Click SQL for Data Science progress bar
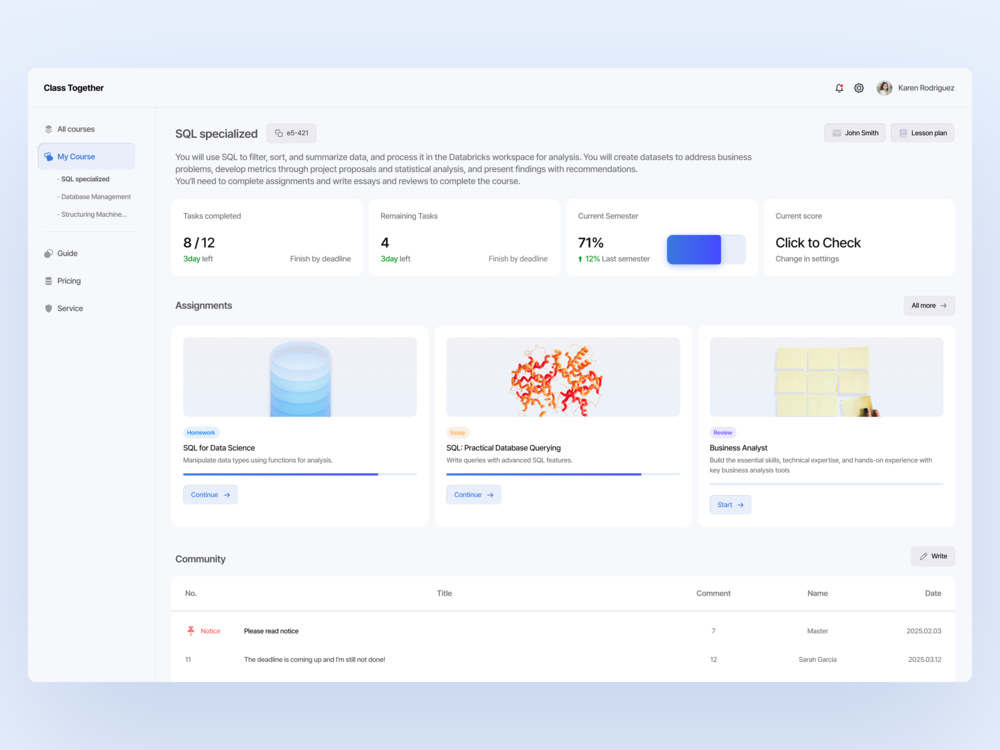Screen dimensions: 1000x750 pos(300,474)
